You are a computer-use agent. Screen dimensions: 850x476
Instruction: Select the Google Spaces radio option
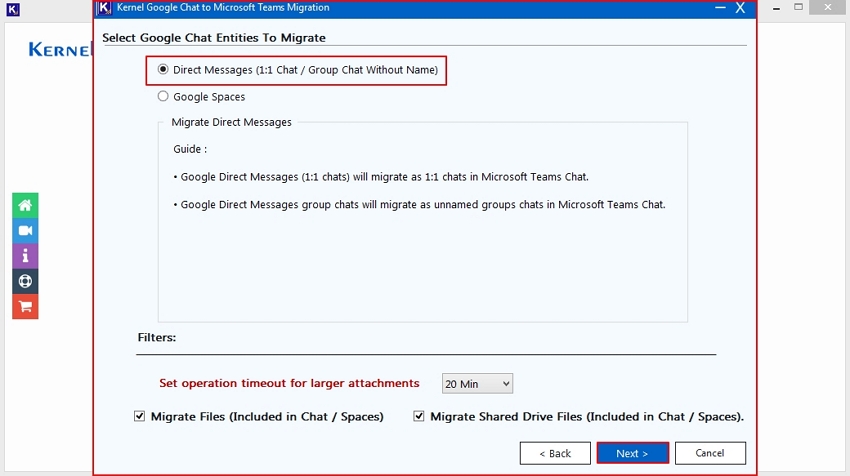[x=163, y=97]
